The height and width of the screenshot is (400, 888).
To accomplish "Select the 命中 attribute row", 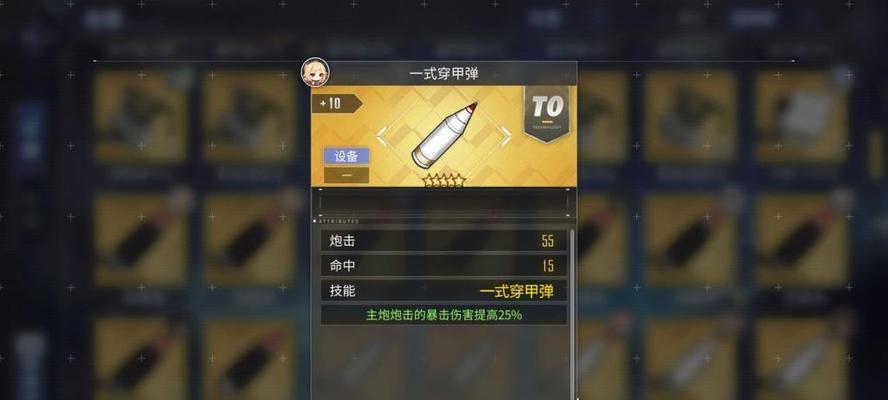I will pos(444,266).
